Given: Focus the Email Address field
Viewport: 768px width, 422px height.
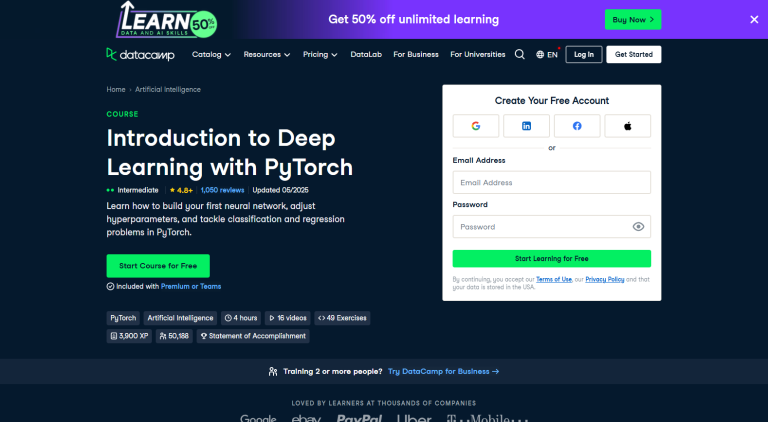Looking at the screenshot, I should click(x=552, y=183).
